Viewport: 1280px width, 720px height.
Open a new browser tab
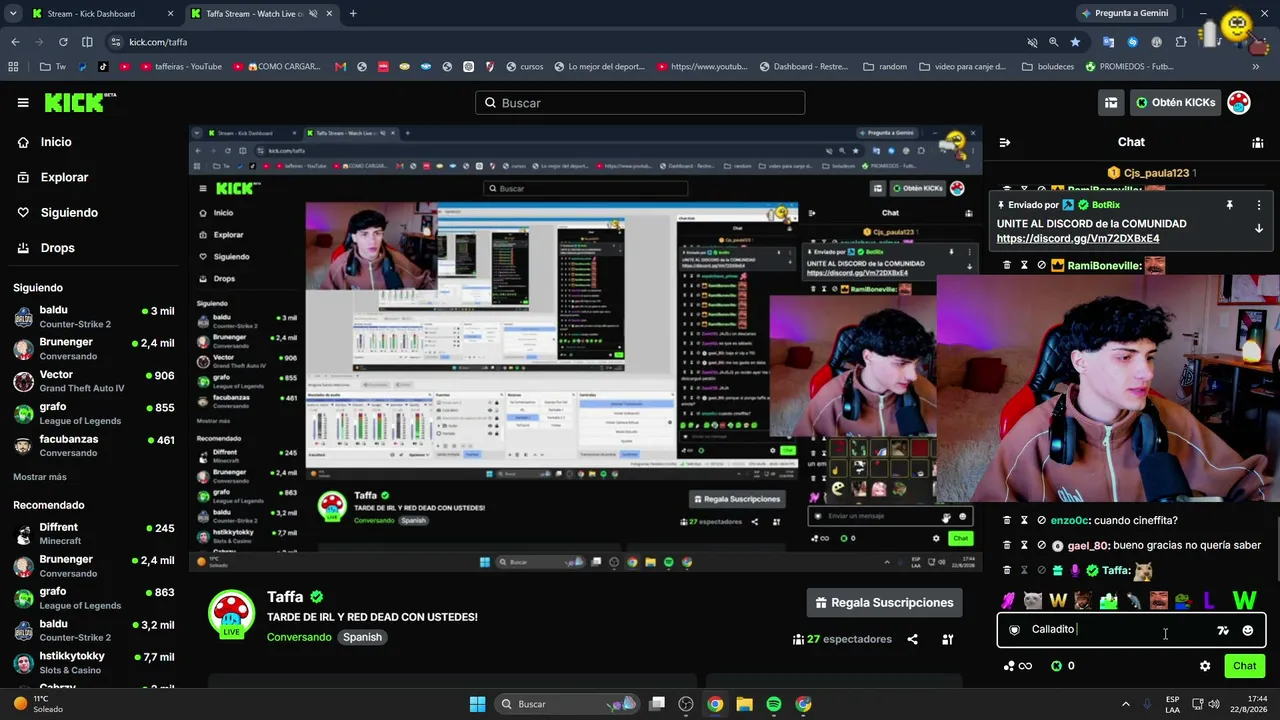pos(353,14)
